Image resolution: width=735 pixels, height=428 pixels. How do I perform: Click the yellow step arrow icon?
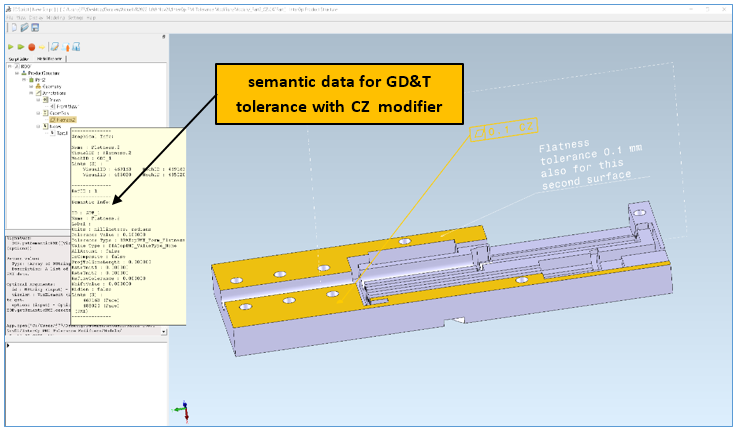coord(42,46)
